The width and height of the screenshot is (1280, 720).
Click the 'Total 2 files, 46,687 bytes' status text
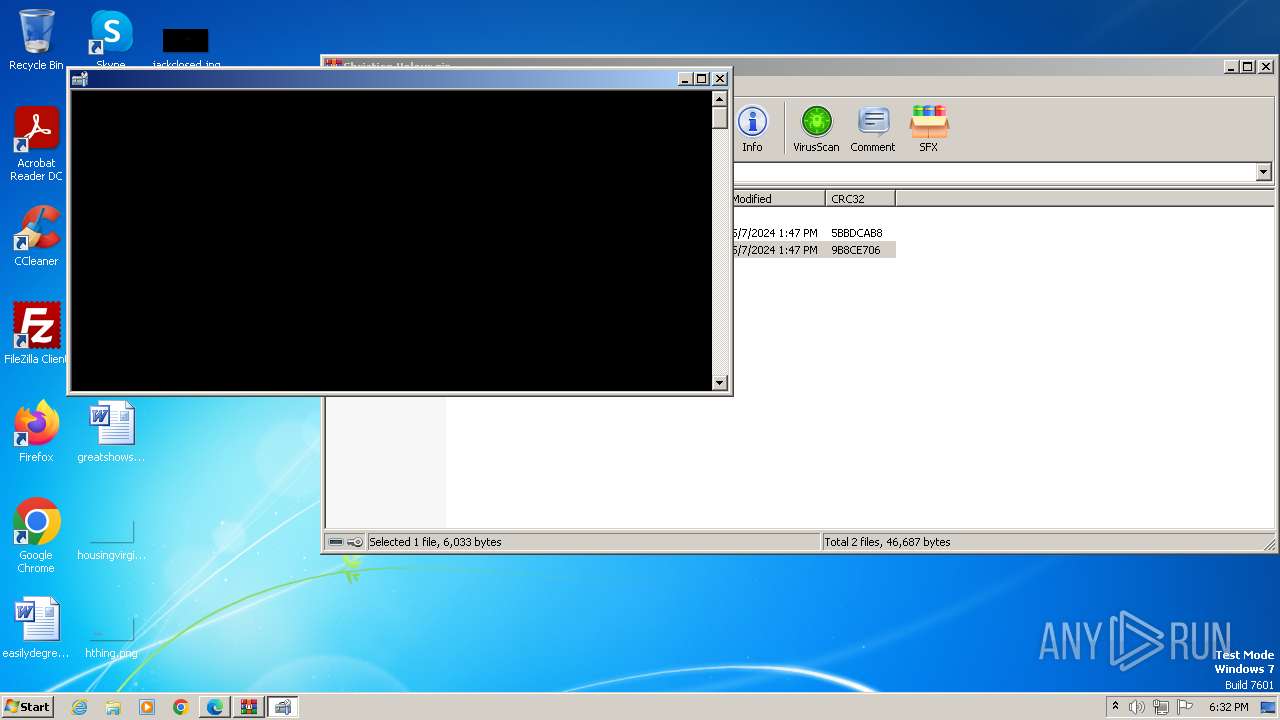click(887, 542)
